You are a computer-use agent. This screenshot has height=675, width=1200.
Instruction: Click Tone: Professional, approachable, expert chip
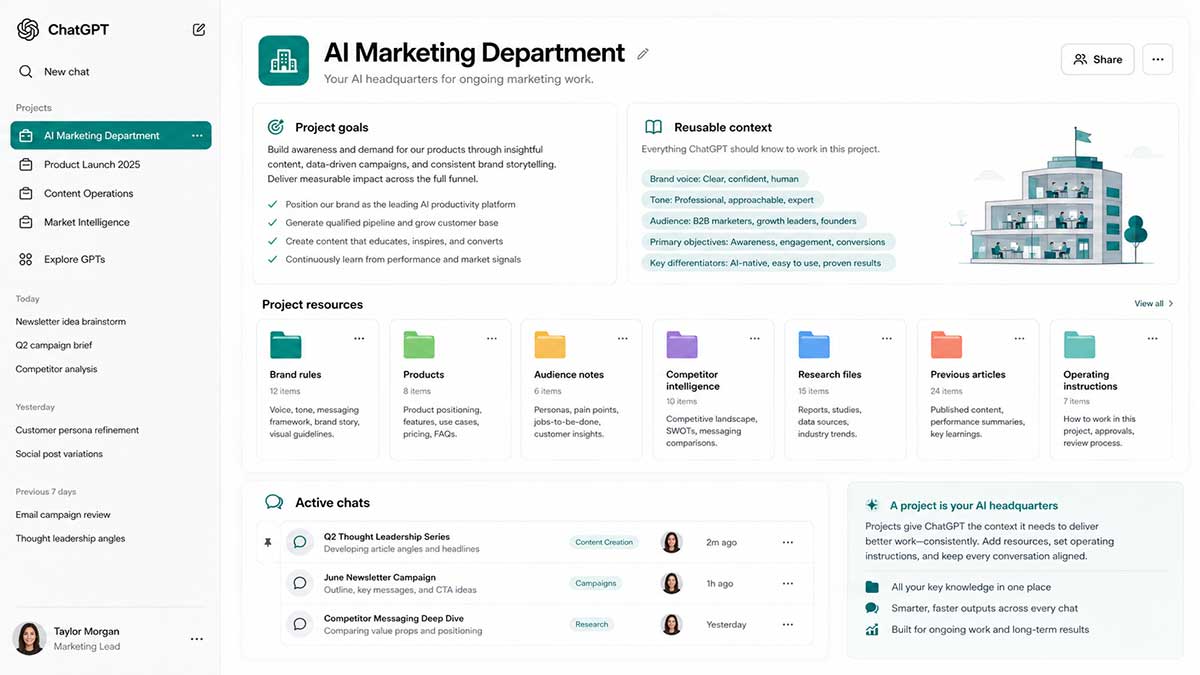[732, 200]
